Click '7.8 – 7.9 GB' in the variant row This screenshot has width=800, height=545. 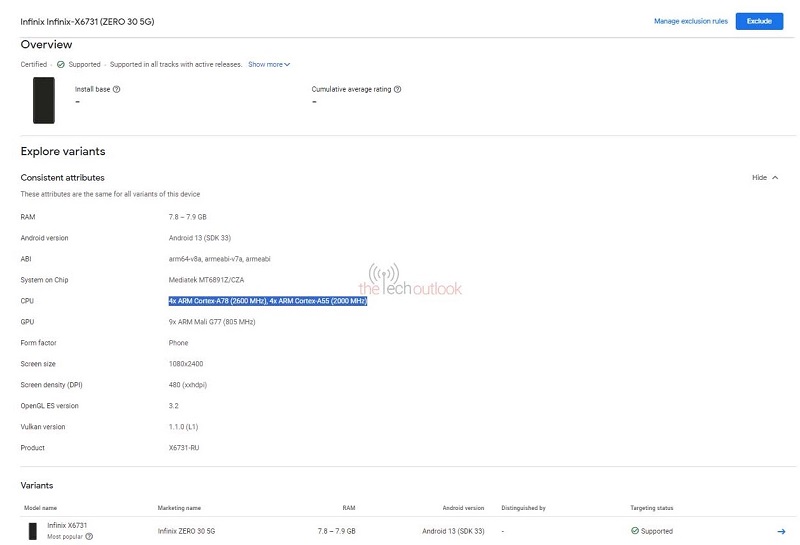click(x=336, y=531)
